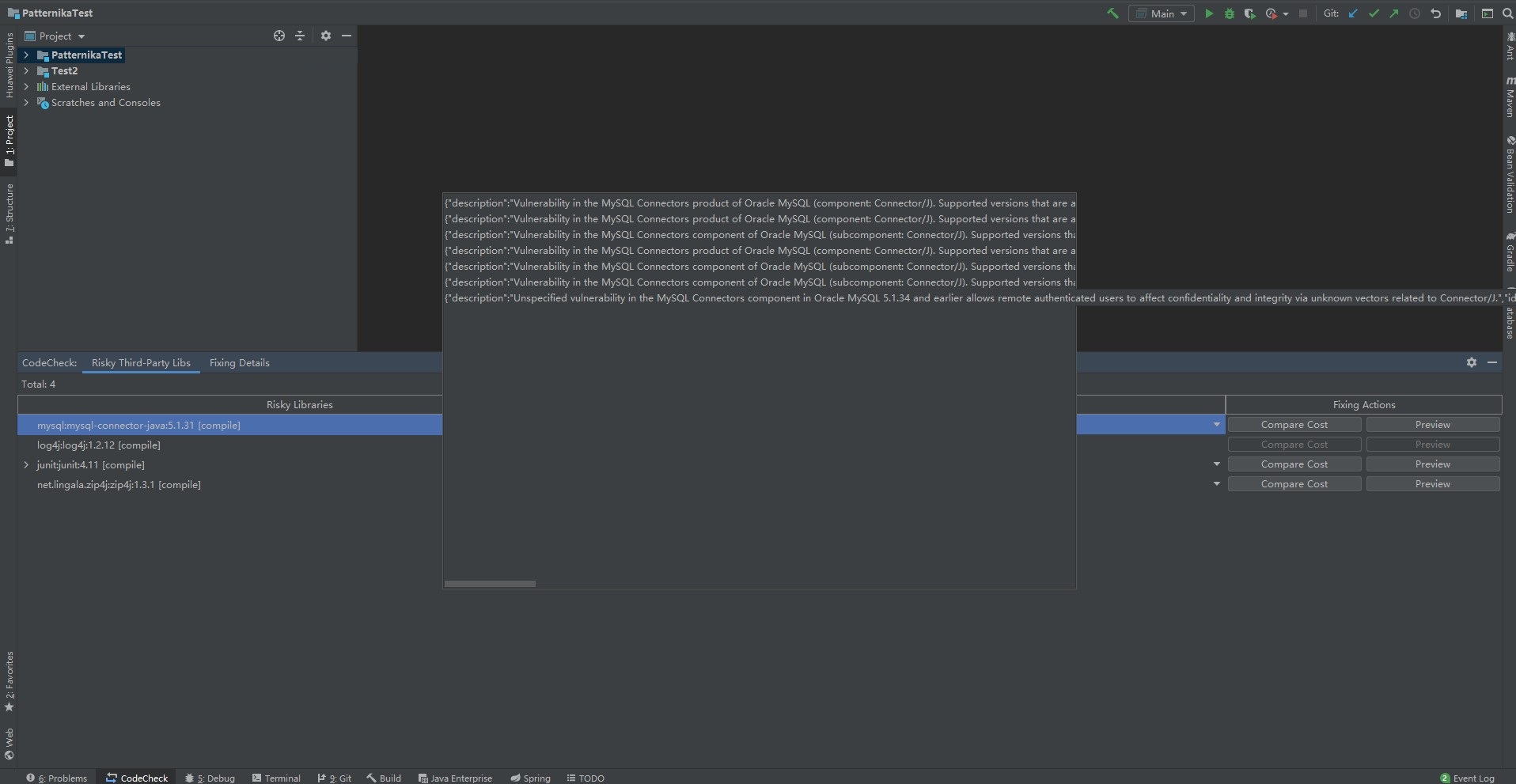Select External Libraries in project tree

click(90, 86)
